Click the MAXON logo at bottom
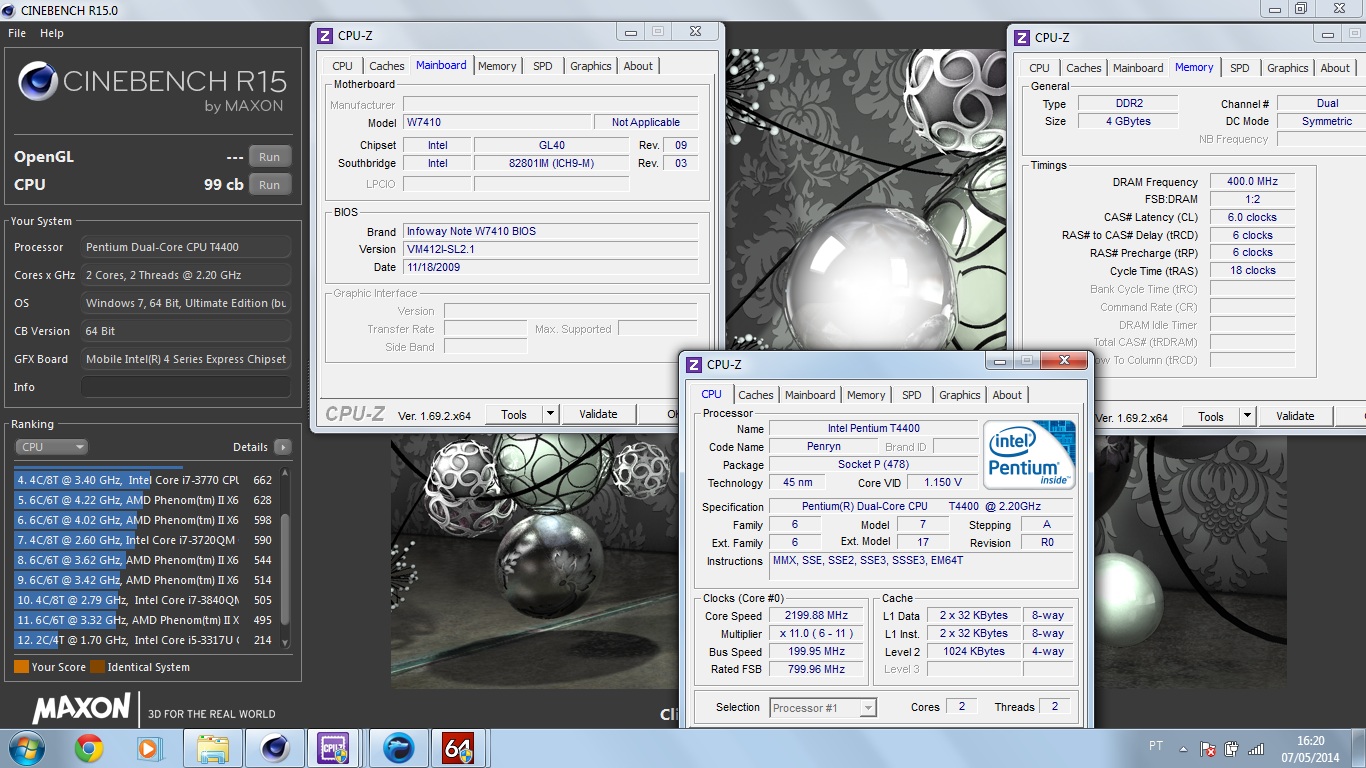 click(82, 709)
